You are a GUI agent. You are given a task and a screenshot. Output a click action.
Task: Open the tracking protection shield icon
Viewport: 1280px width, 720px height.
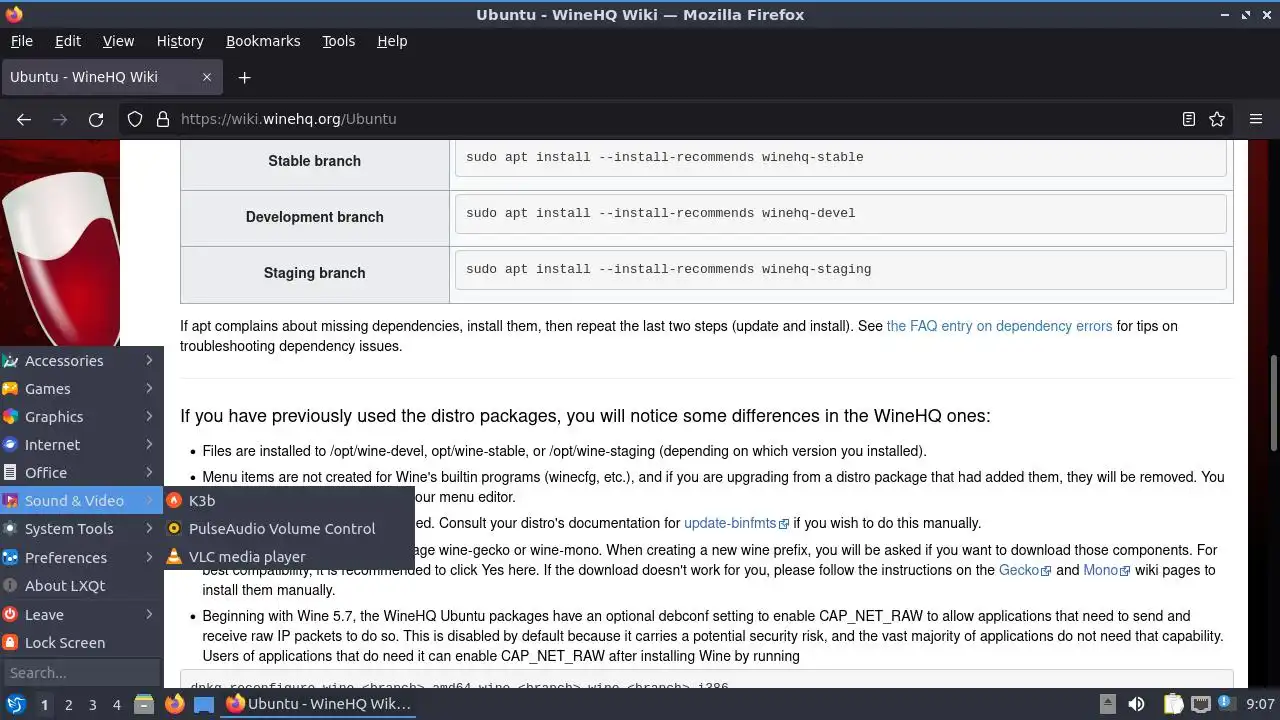point(135,119)
